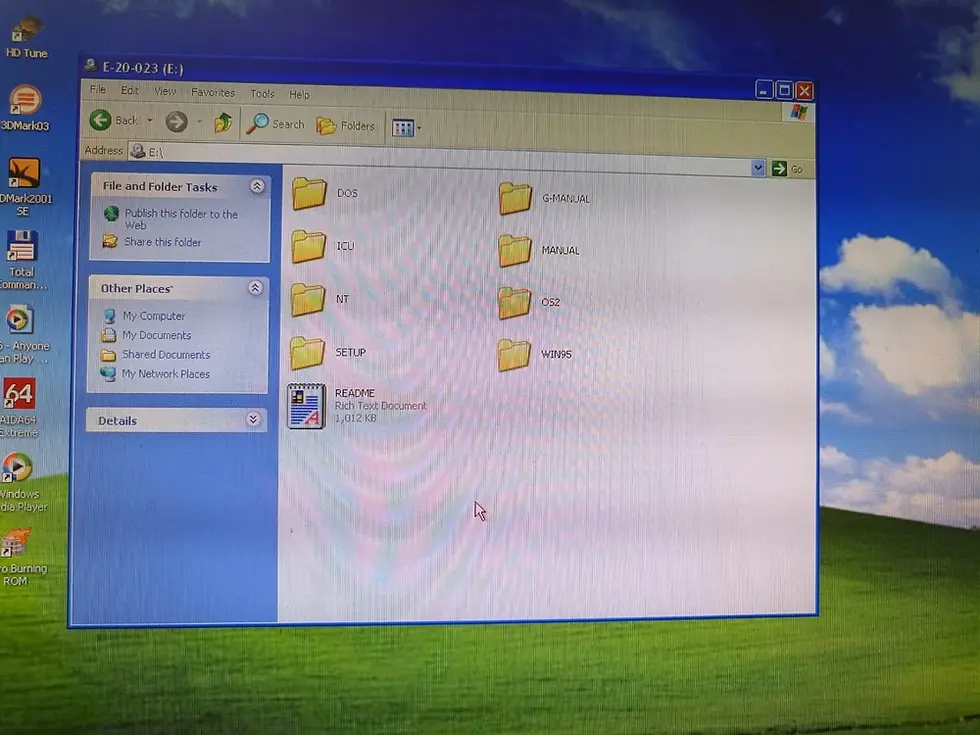Open the G-MANUAL folder

point(544,198)
